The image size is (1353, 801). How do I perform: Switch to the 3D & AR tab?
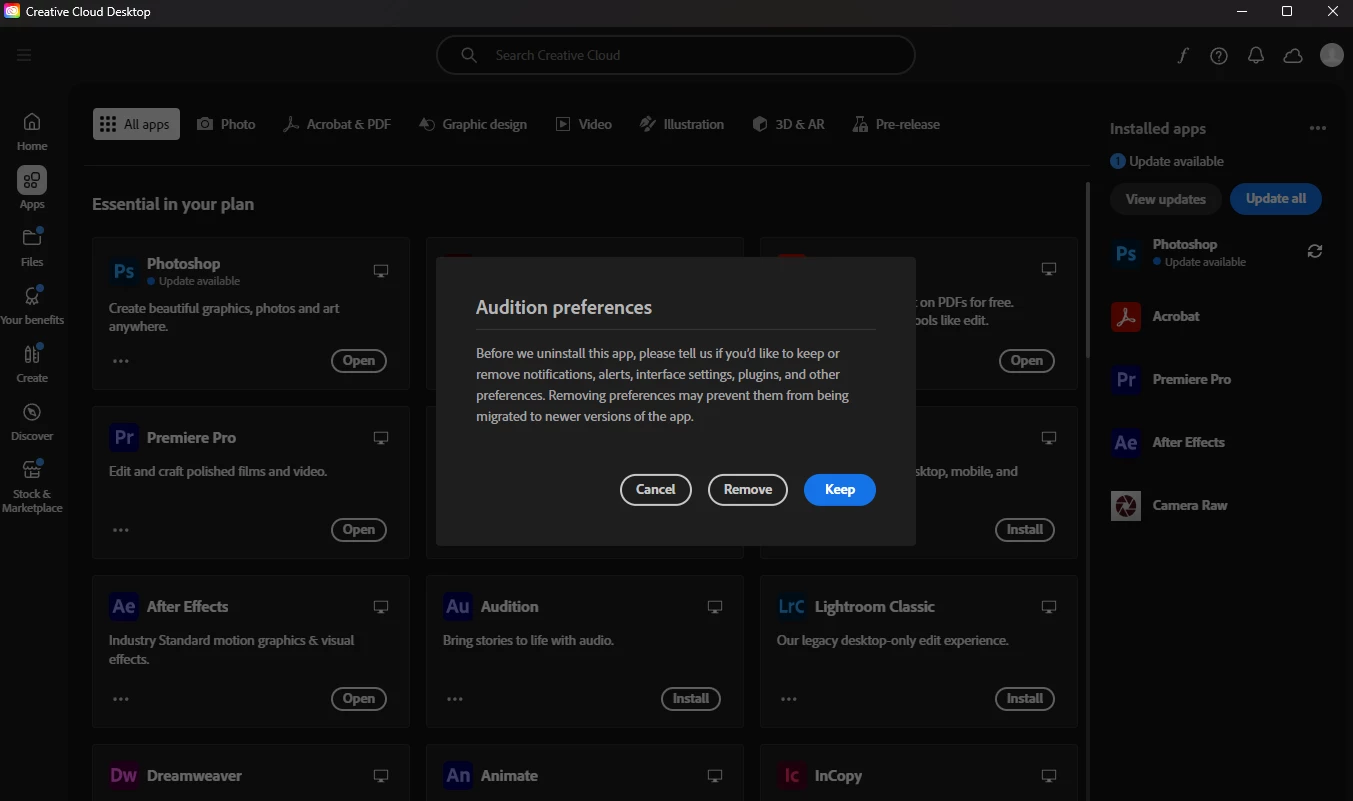point(789,124)
